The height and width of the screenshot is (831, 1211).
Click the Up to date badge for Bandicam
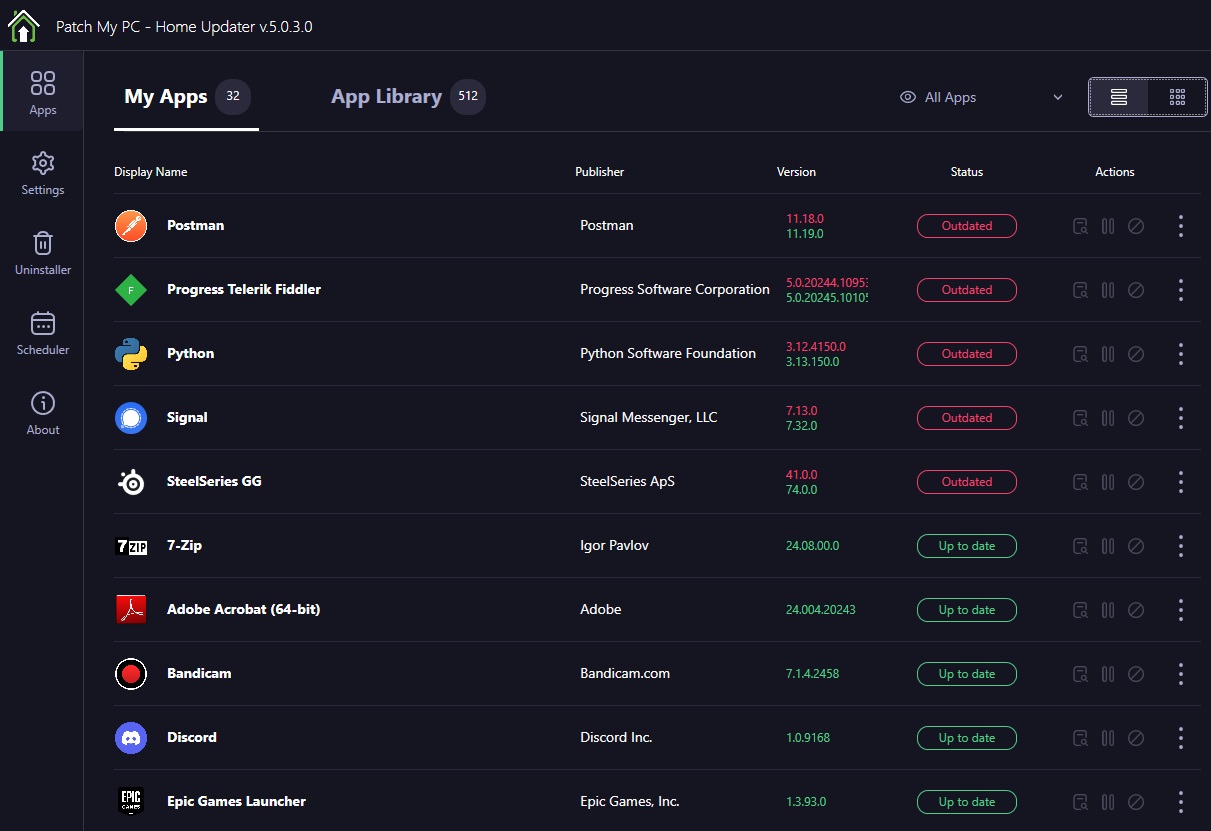[966, 674]
